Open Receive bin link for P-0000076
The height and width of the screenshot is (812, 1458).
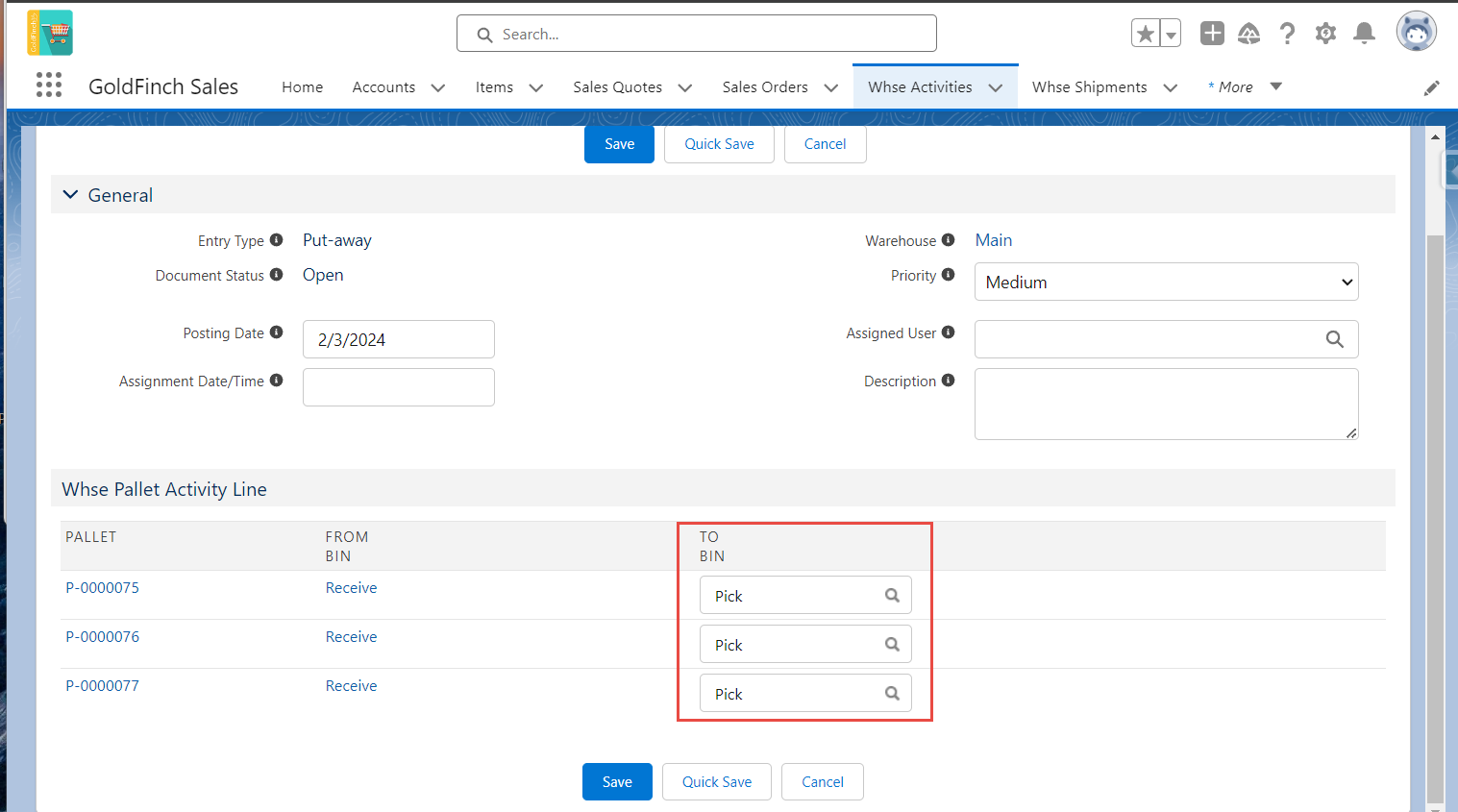click(351, 636)
